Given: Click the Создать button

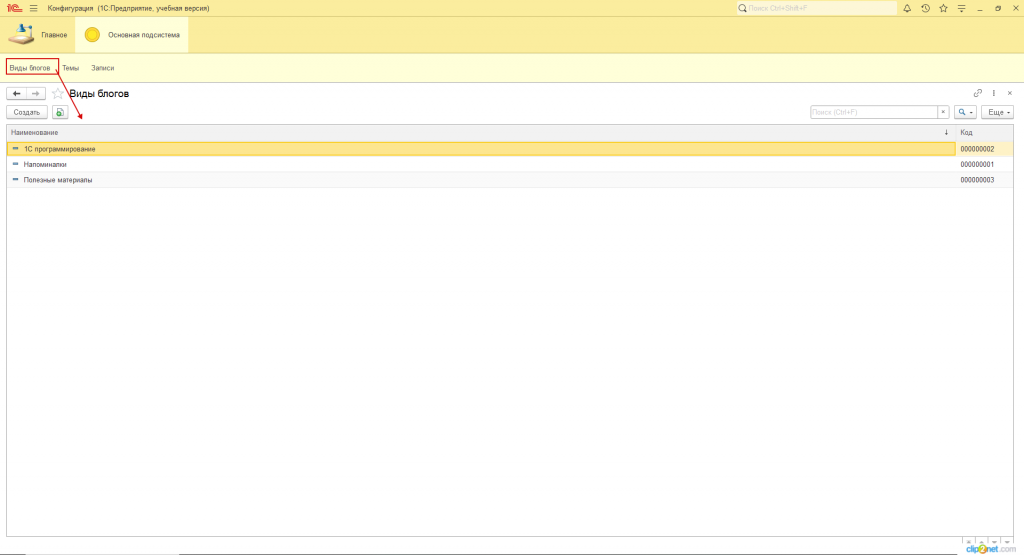Looking at the screenshot, I should [x=27, y=112].
